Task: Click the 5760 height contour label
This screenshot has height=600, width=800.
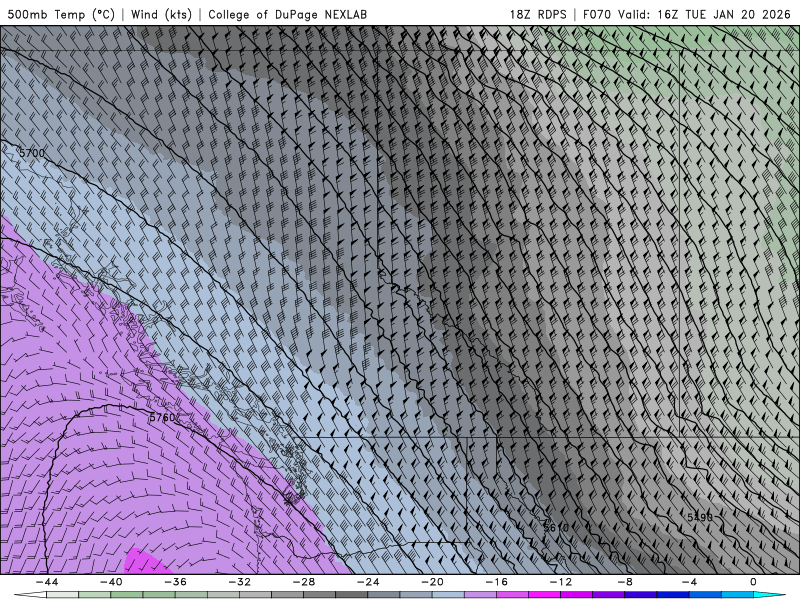Action: 162,418
